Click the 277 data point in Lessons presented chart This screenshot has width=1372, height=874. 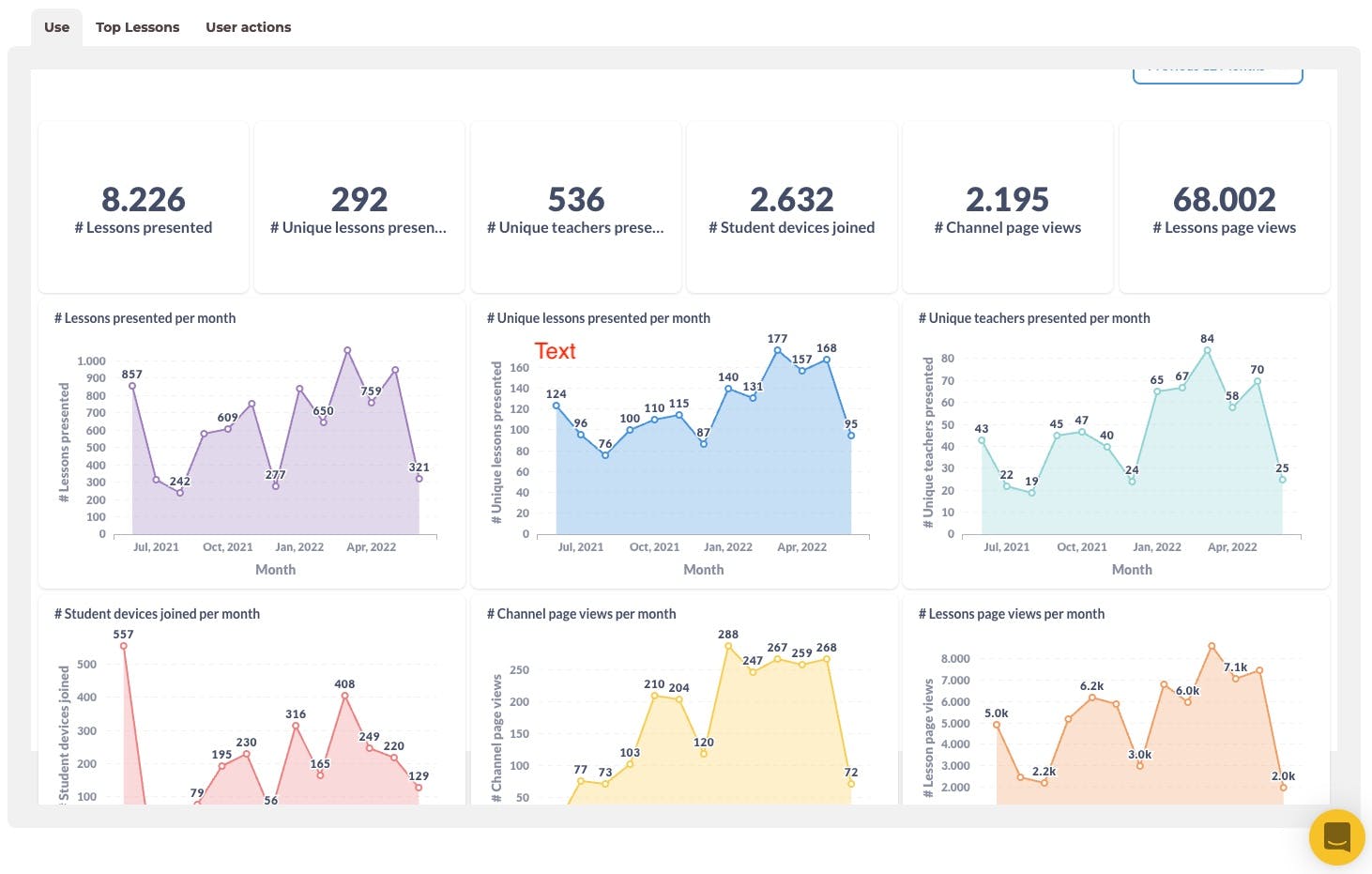coord(276,486)
